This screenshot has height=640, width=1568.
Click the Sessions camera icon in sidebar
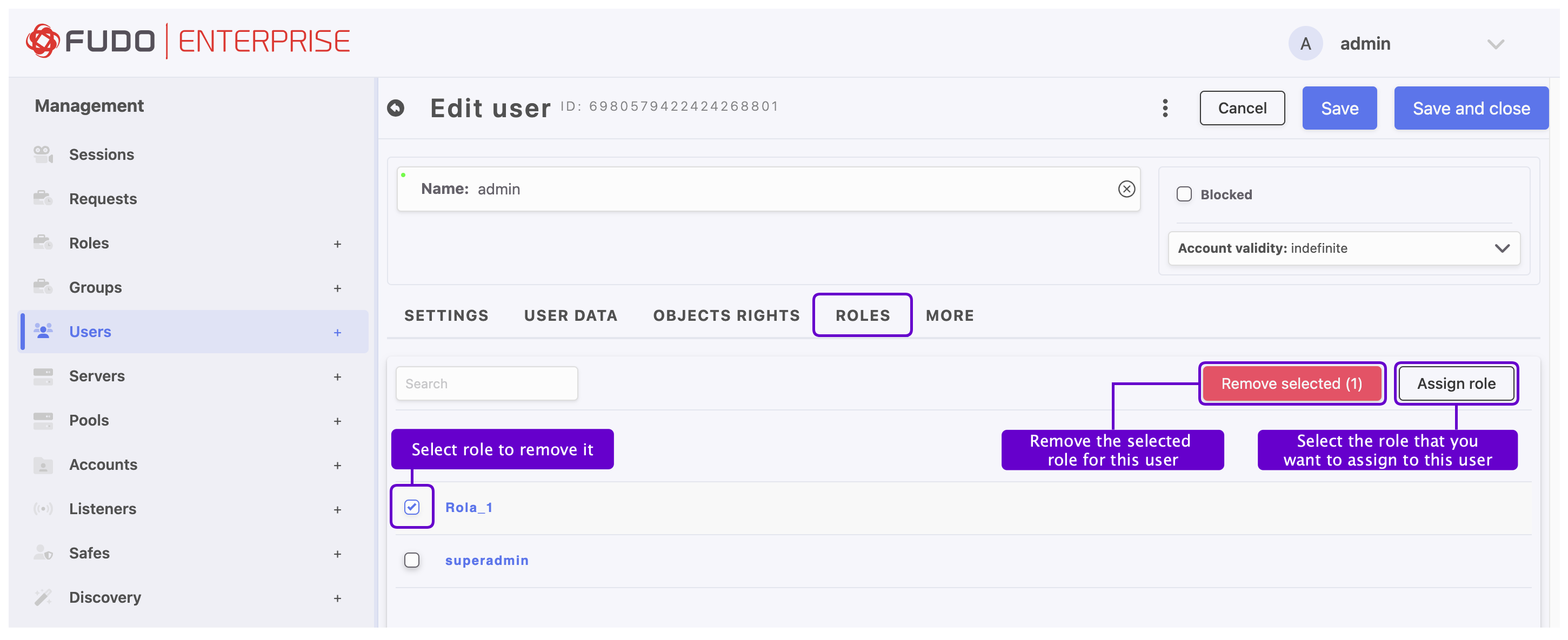[x=43, y=154]
